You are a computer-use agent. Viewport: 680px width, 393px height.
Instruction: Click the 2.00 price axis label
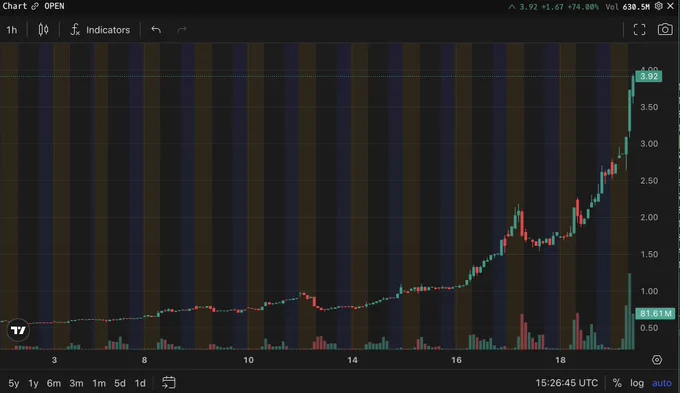649,217
